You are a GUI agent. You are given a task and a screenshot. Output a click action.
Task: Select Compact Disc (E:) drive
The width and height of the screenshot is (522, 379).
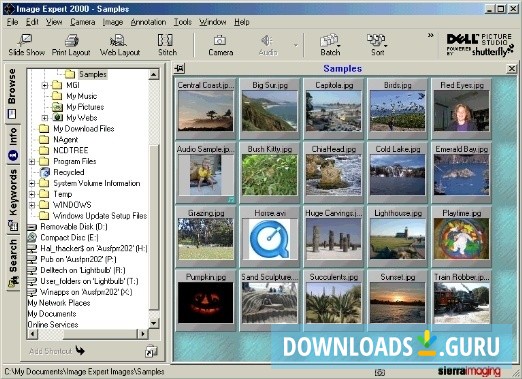pyautogui.click(x=69, y=238)
